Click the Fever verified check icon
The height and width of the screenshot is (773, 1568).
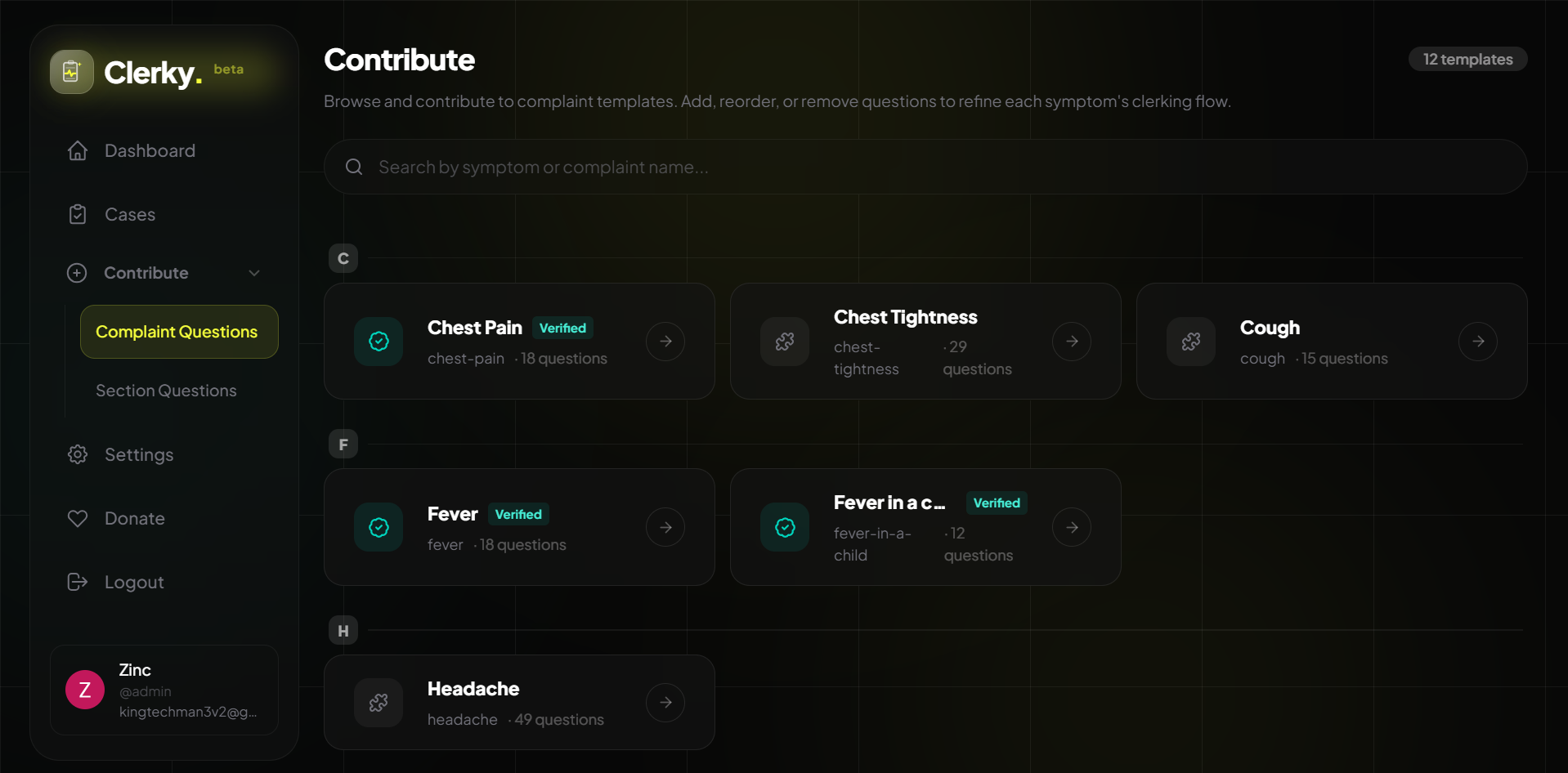tap(379, 527)
